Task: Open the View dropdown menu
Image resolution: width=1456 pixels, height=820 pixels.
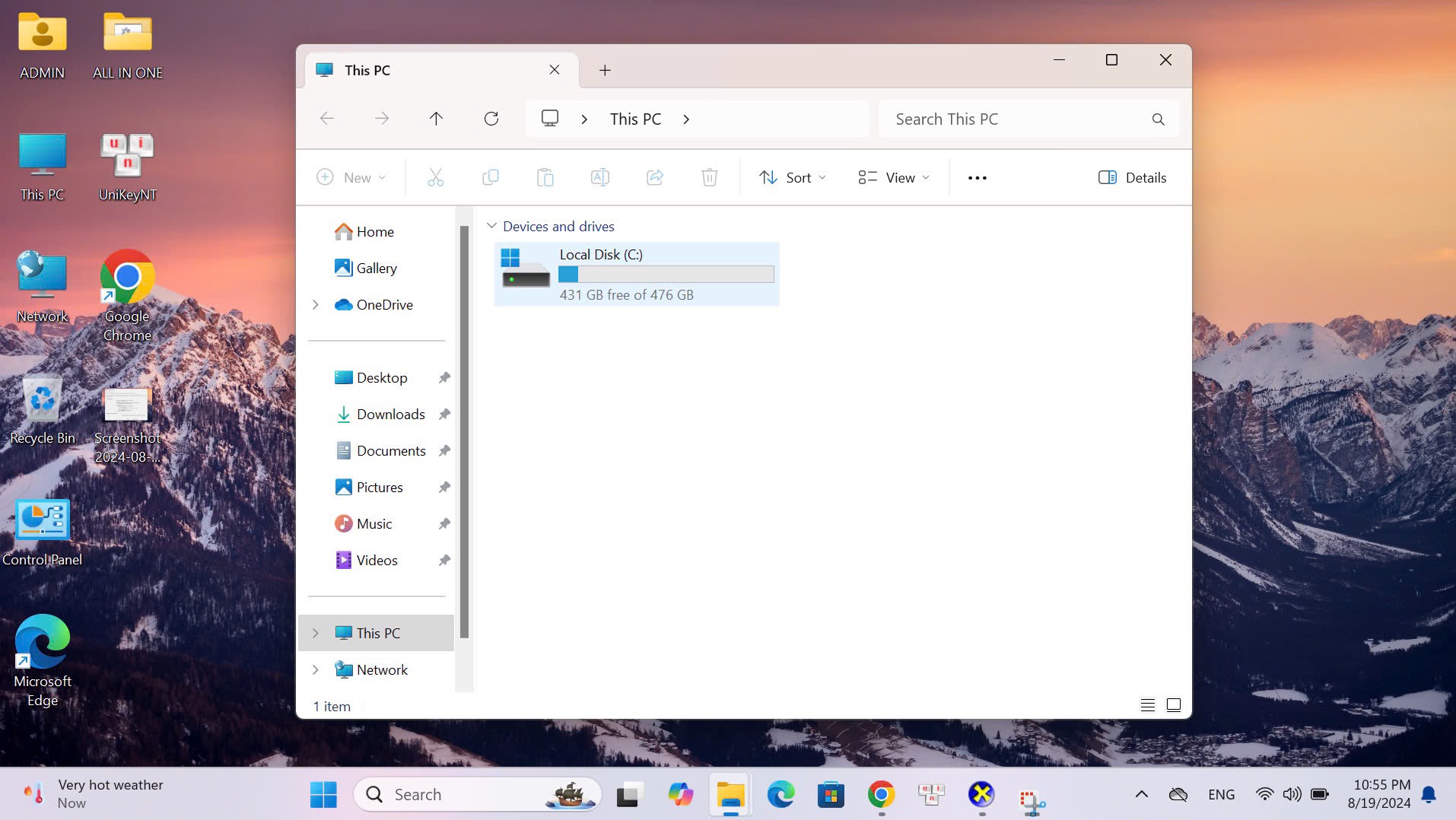Action: click(x=894, y=178)
